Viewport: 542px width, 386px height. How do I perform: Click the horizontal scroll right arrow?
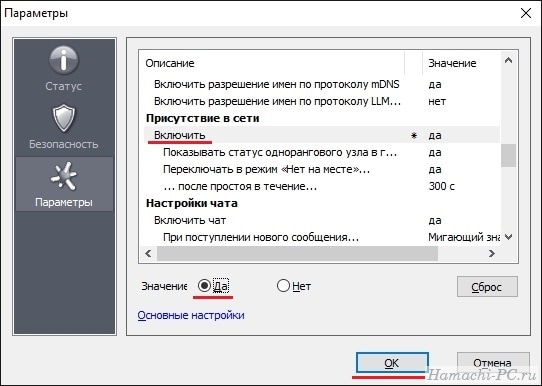click(492, 254)
